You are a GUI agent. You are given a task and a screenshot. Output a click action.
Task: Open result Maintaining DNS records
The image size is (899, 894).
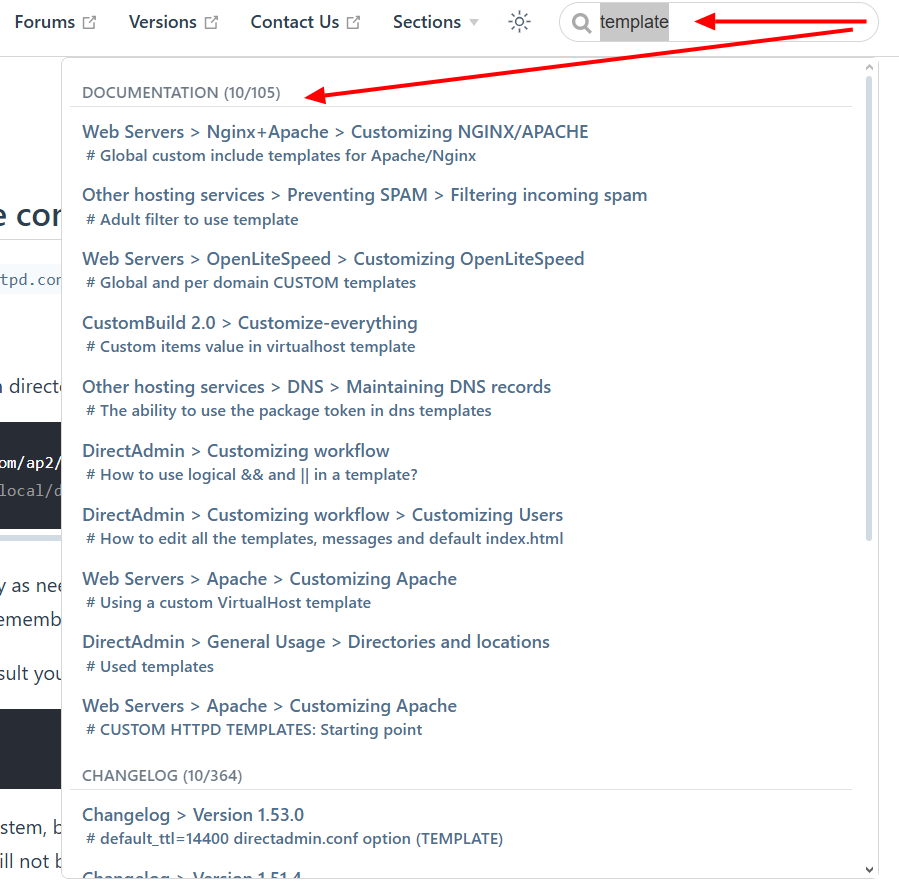[316, 387]
